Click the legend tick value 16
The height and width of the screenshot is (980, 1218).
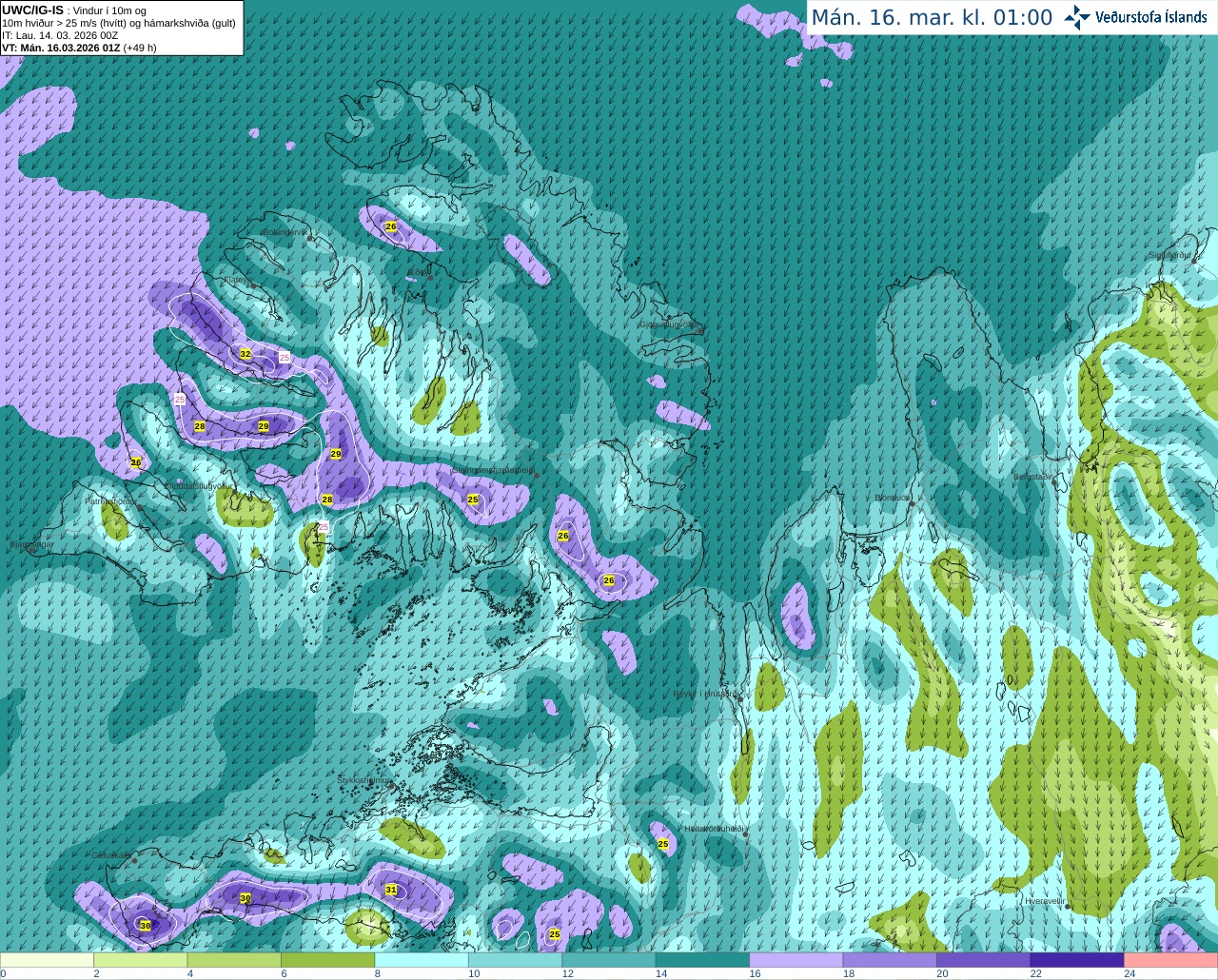click(x=755, y=973)
